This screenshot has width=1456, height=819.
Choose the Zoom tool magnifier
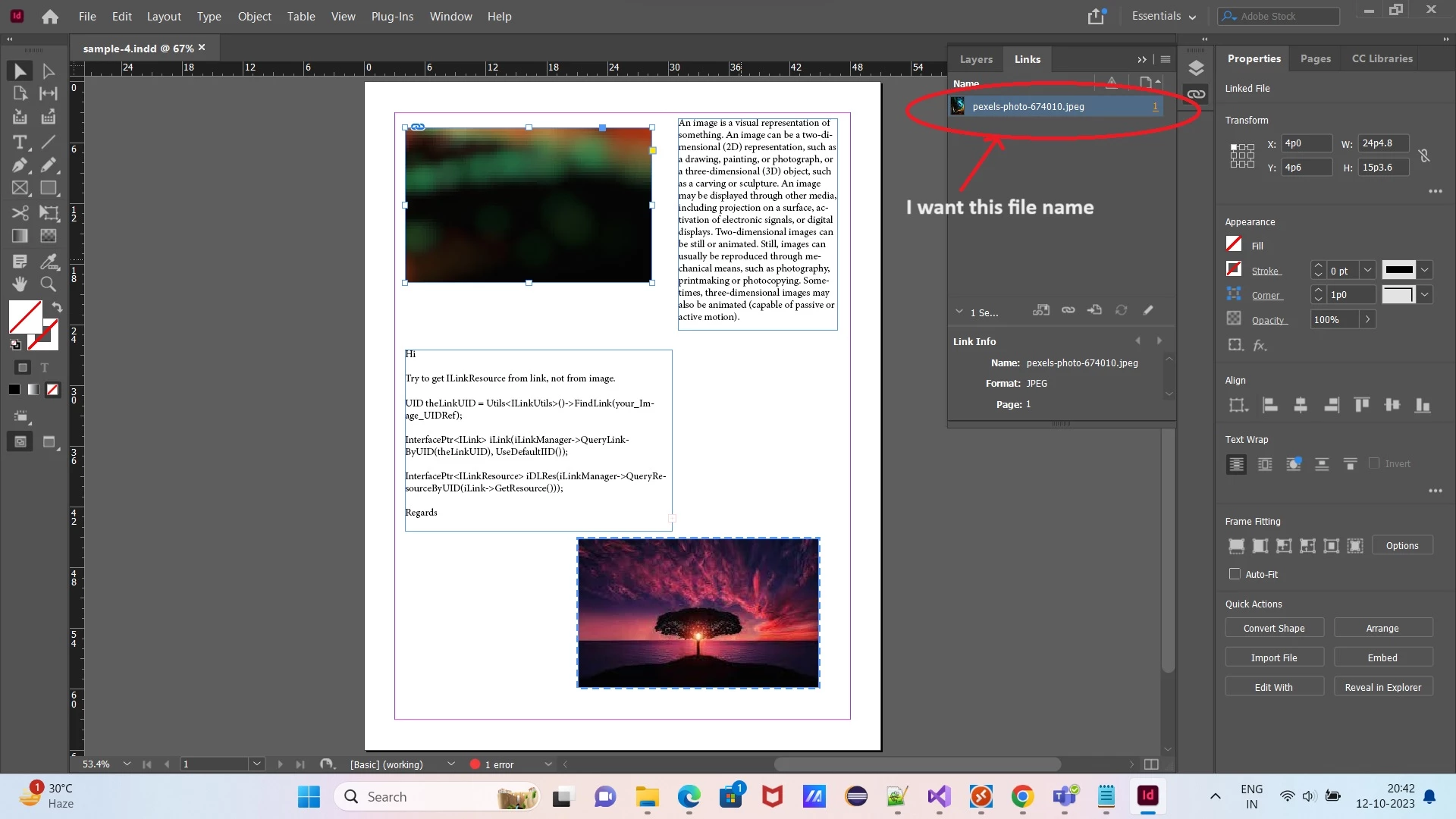point(48,284)
